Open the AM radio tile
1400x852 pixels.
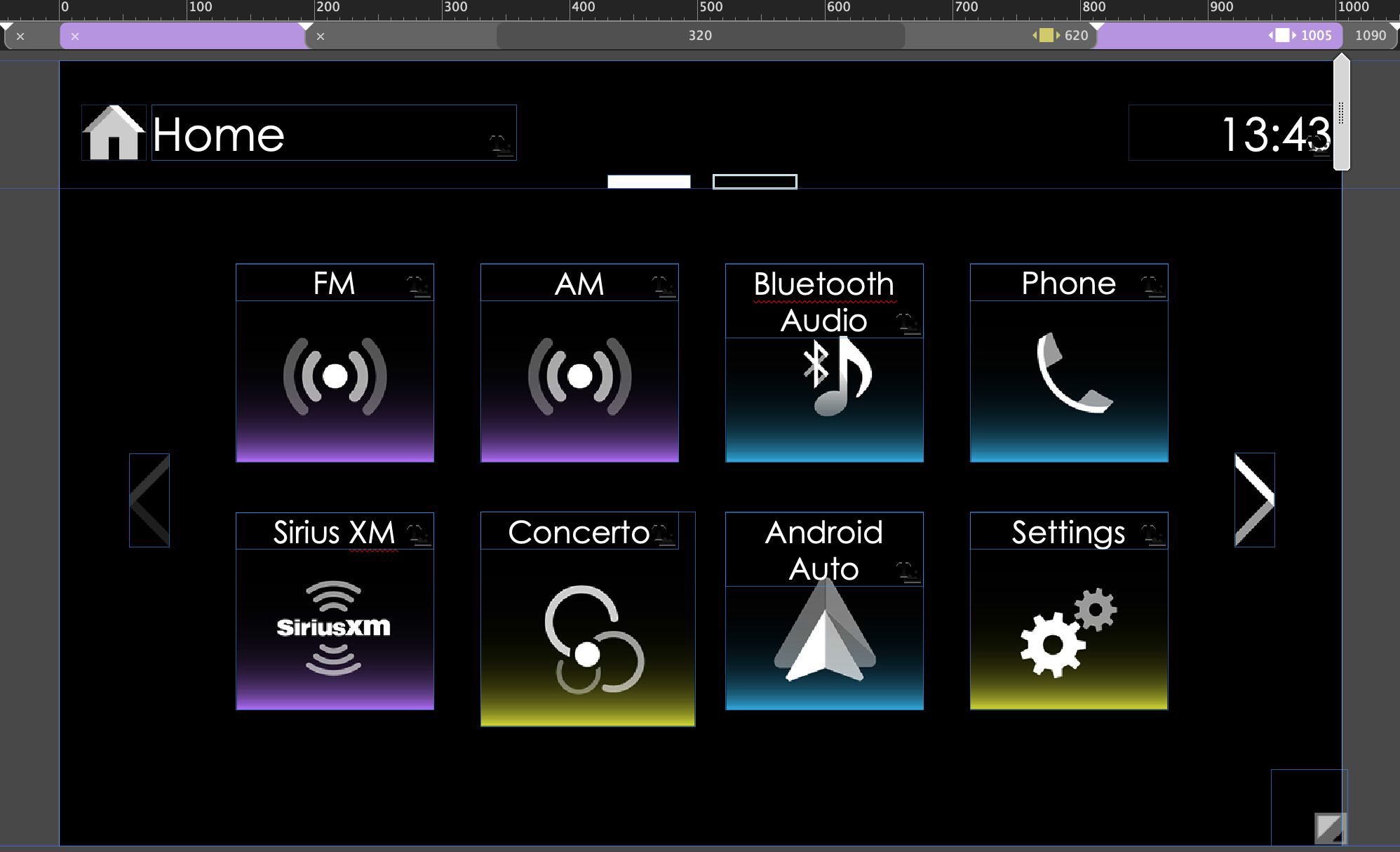[579, 377]
